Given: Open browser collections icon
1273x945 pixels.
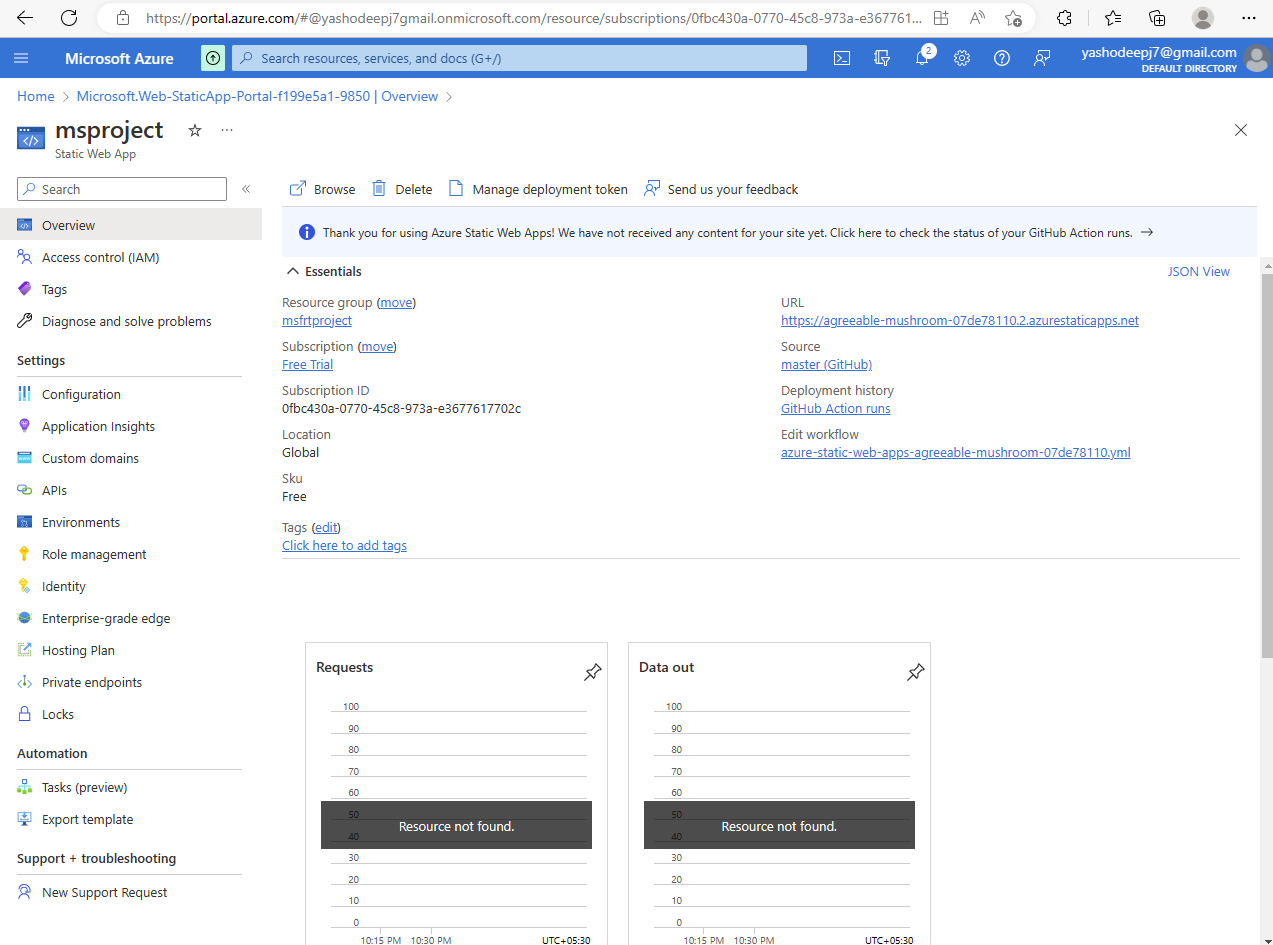Looking at the screenshot, I should (1157, 18).
